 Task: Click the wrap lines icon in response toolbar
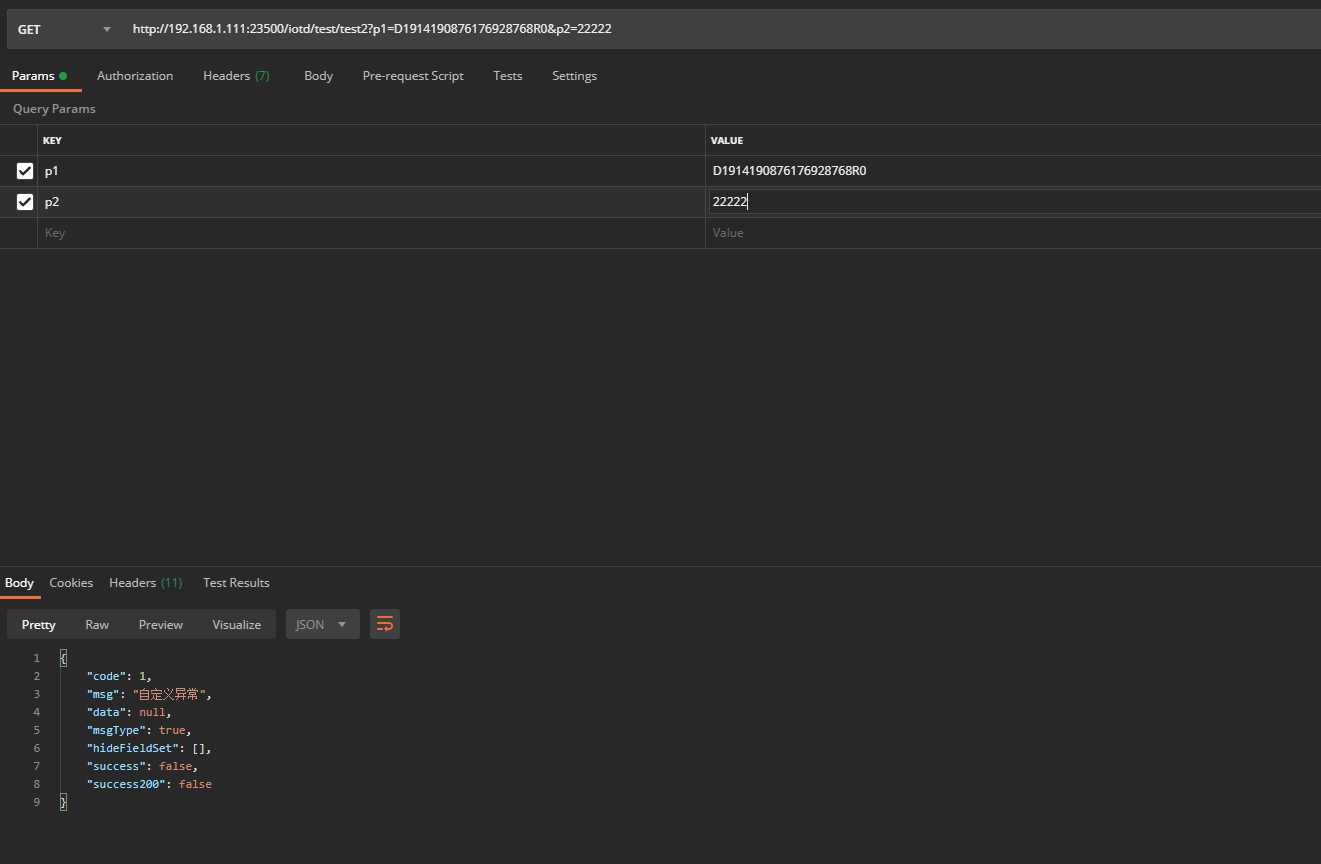pyautogui.click(x=385, y=624)
